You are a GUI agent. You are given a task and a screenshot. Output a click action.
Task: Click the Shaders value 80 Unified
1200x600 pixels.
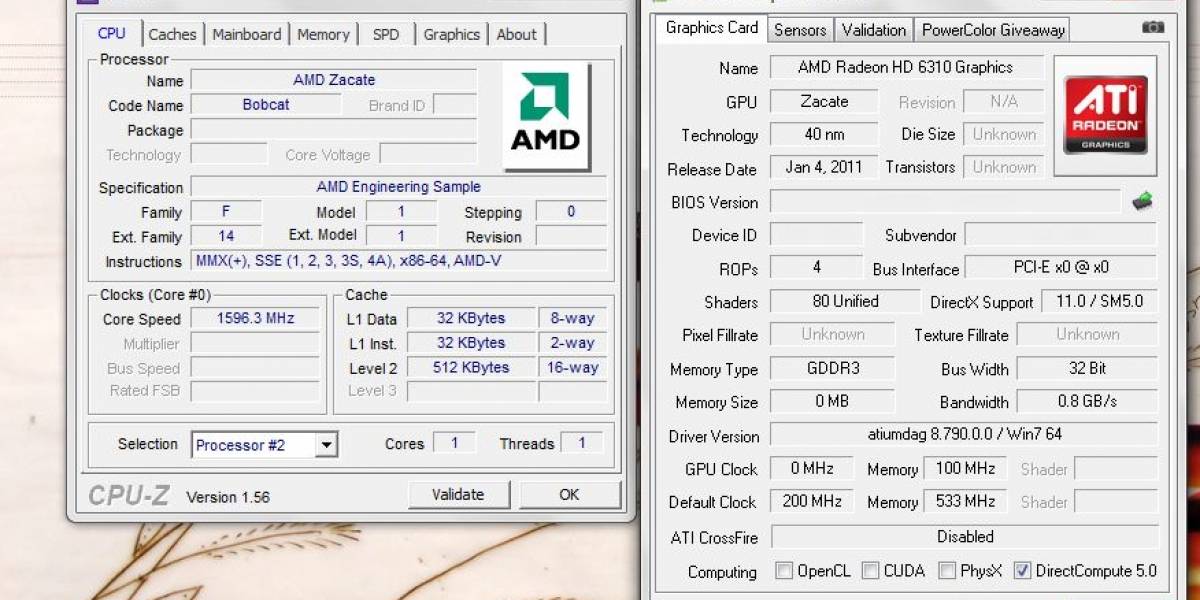[845, 301]
